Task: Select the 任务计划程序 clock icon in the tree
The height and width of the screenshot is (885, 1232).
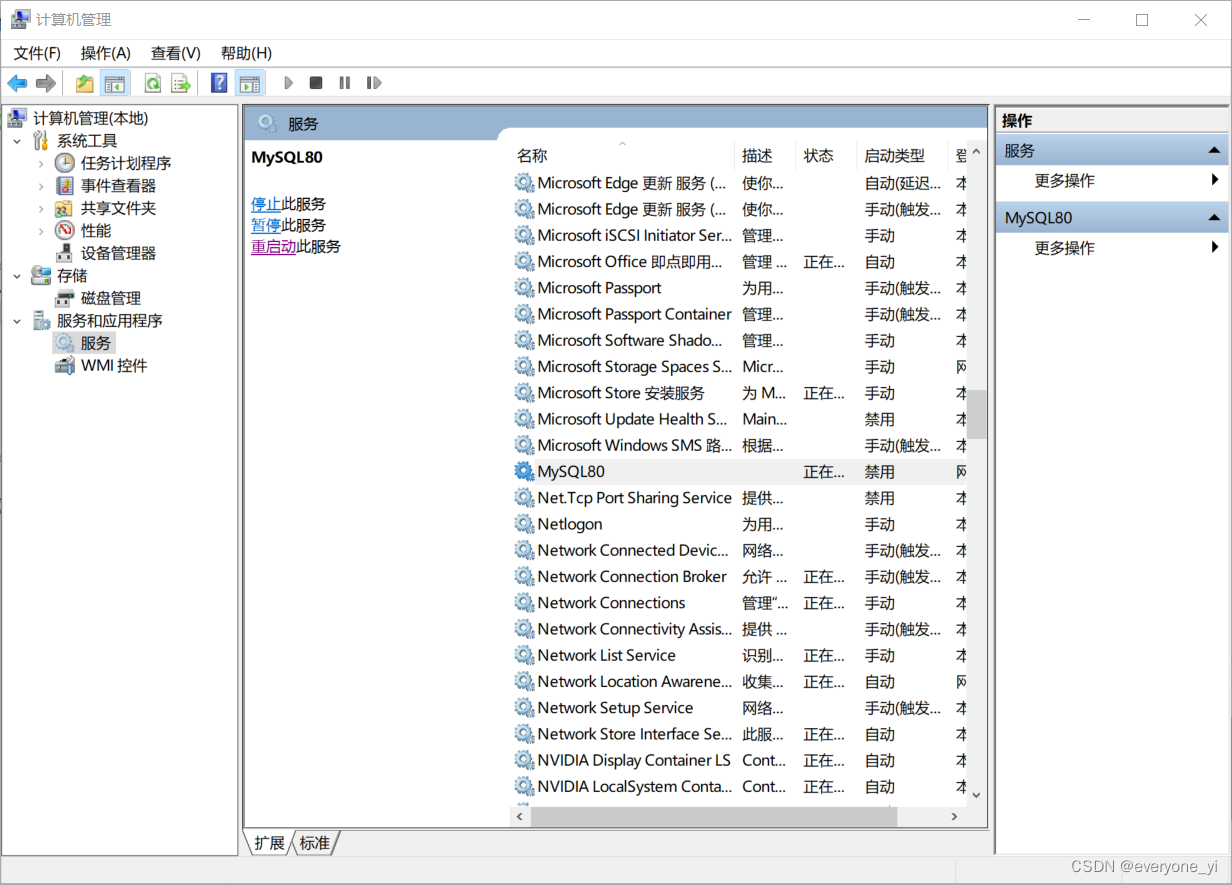Action: [x=64, y=163]
